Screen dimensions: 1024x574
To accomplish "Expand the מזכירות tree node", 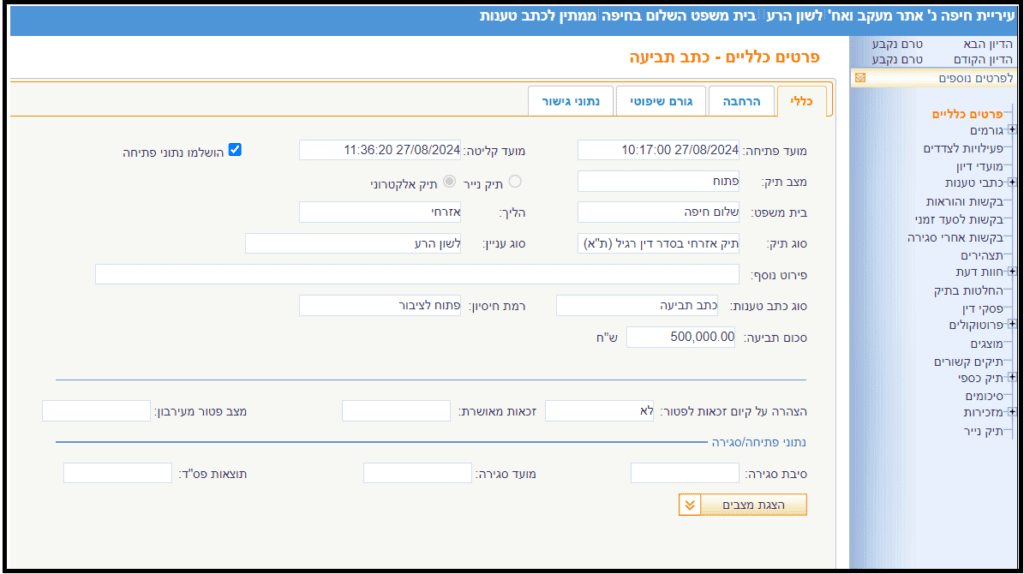I will pos(1012,412).
